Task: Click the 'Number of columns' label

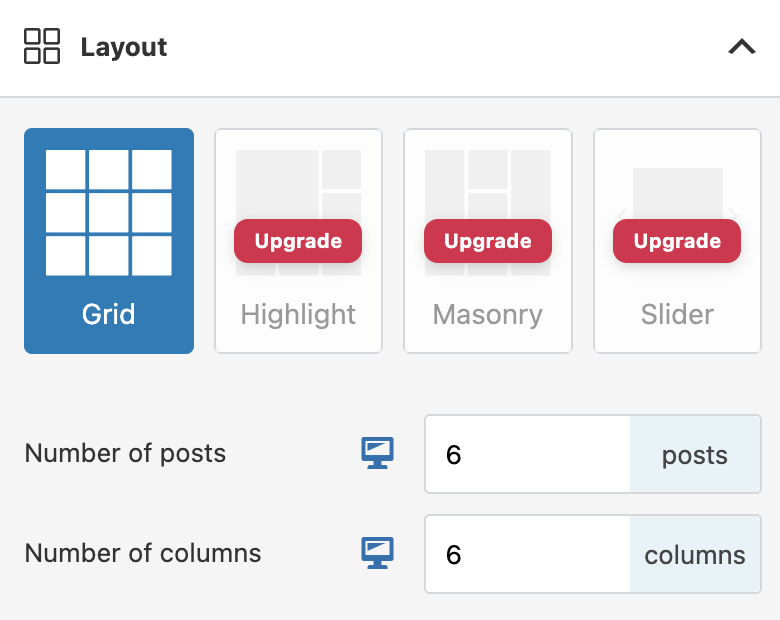Action: pyautogui.click(x=143, y=553)
